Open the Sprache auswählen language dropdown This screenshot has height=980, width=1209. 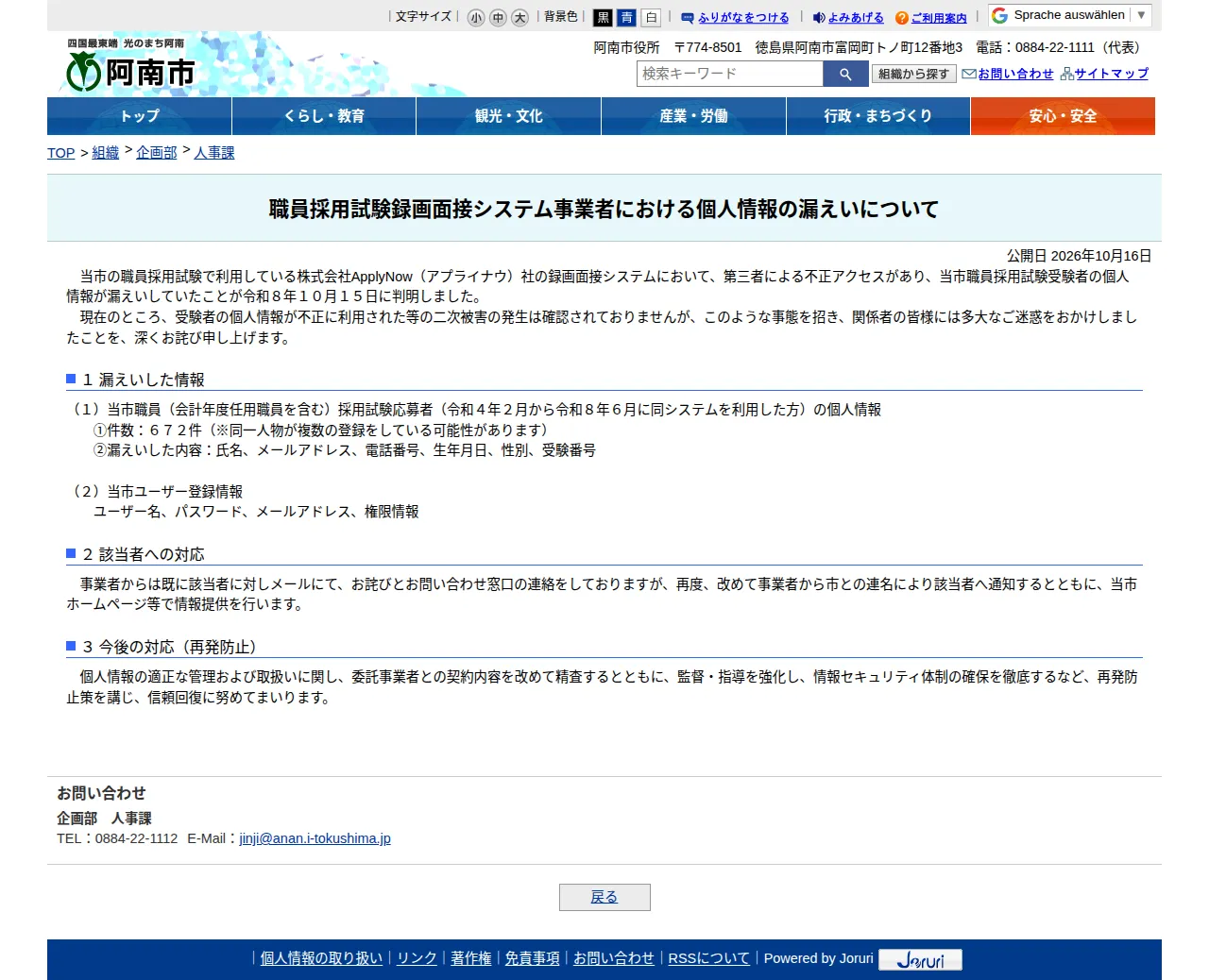tap(1069, 15)
